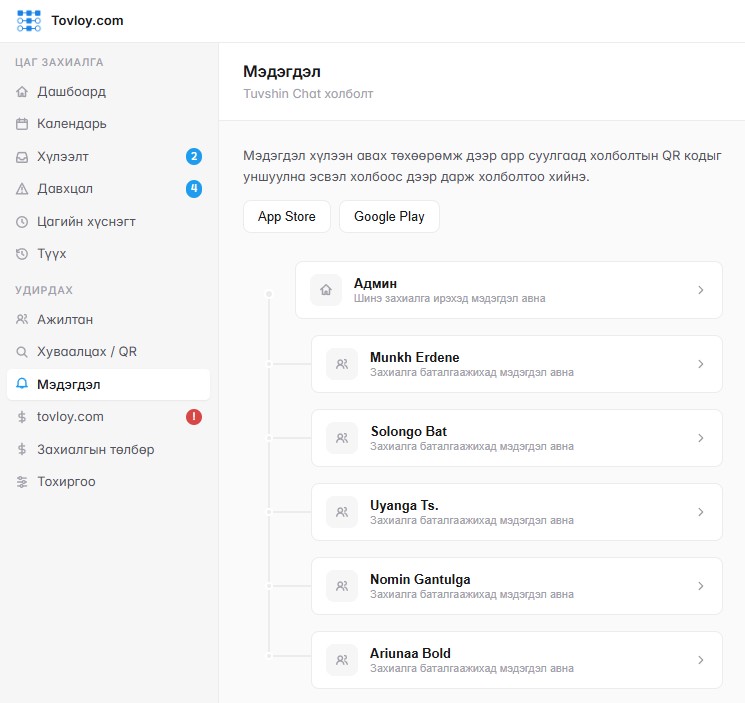Click the Давхцал warning triangle icon
This screenshot has height=703, width=745.
pyautogui.click(x=22, y=189)
